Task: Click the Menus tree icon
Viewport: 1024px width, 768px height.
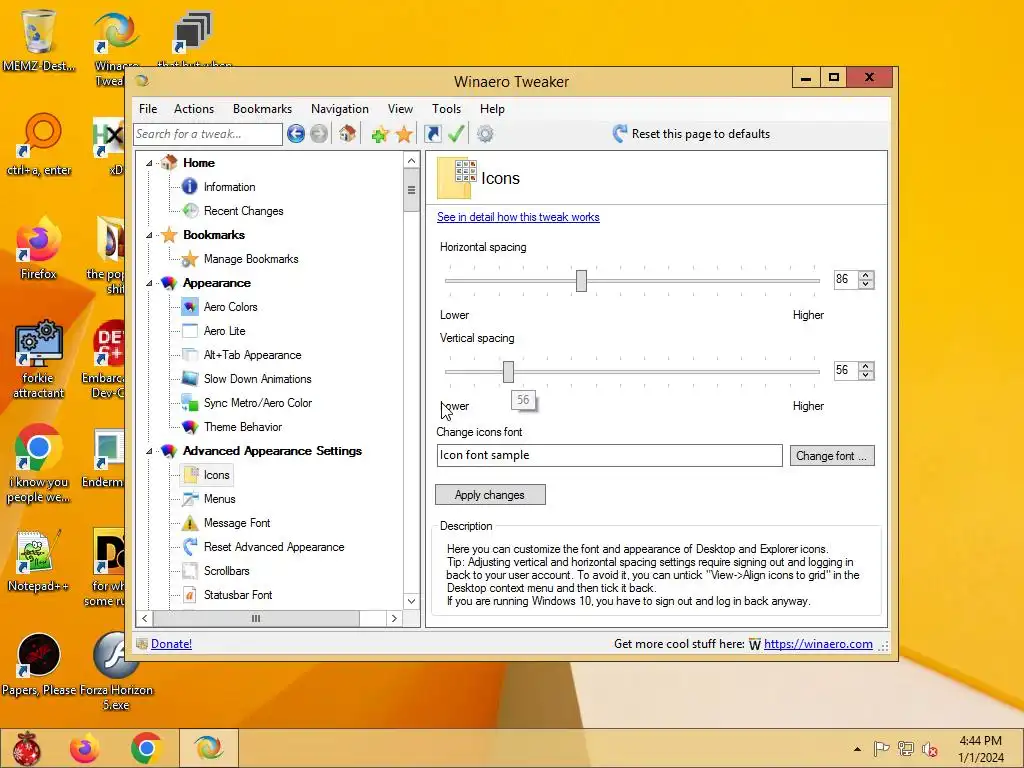Action: (x=190, y=499)
